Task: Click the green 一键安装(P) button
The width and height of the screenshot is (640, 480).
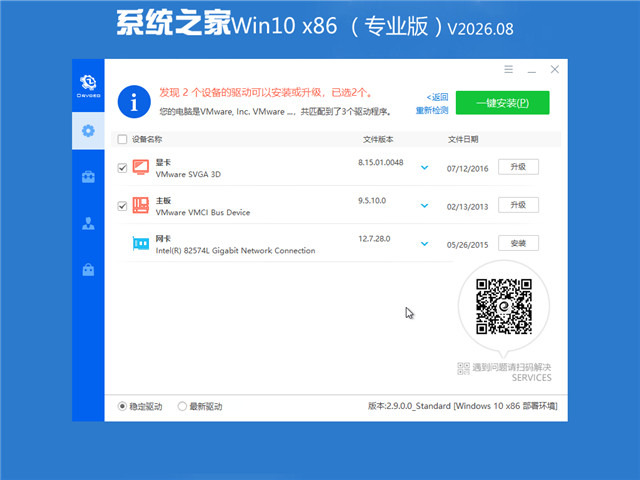Action: point(502,102)
